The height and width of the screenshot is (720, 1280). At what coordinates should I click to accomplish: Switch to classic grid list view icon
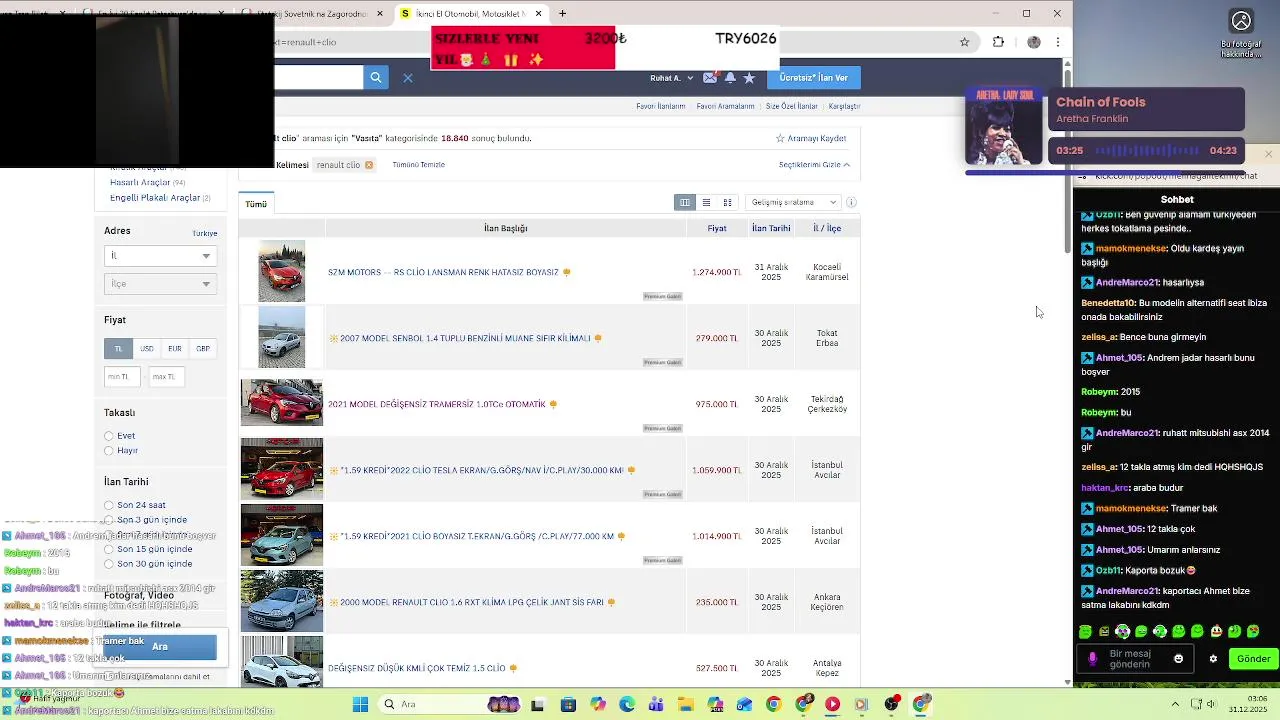pyautogui.click(x=685, y=202)
